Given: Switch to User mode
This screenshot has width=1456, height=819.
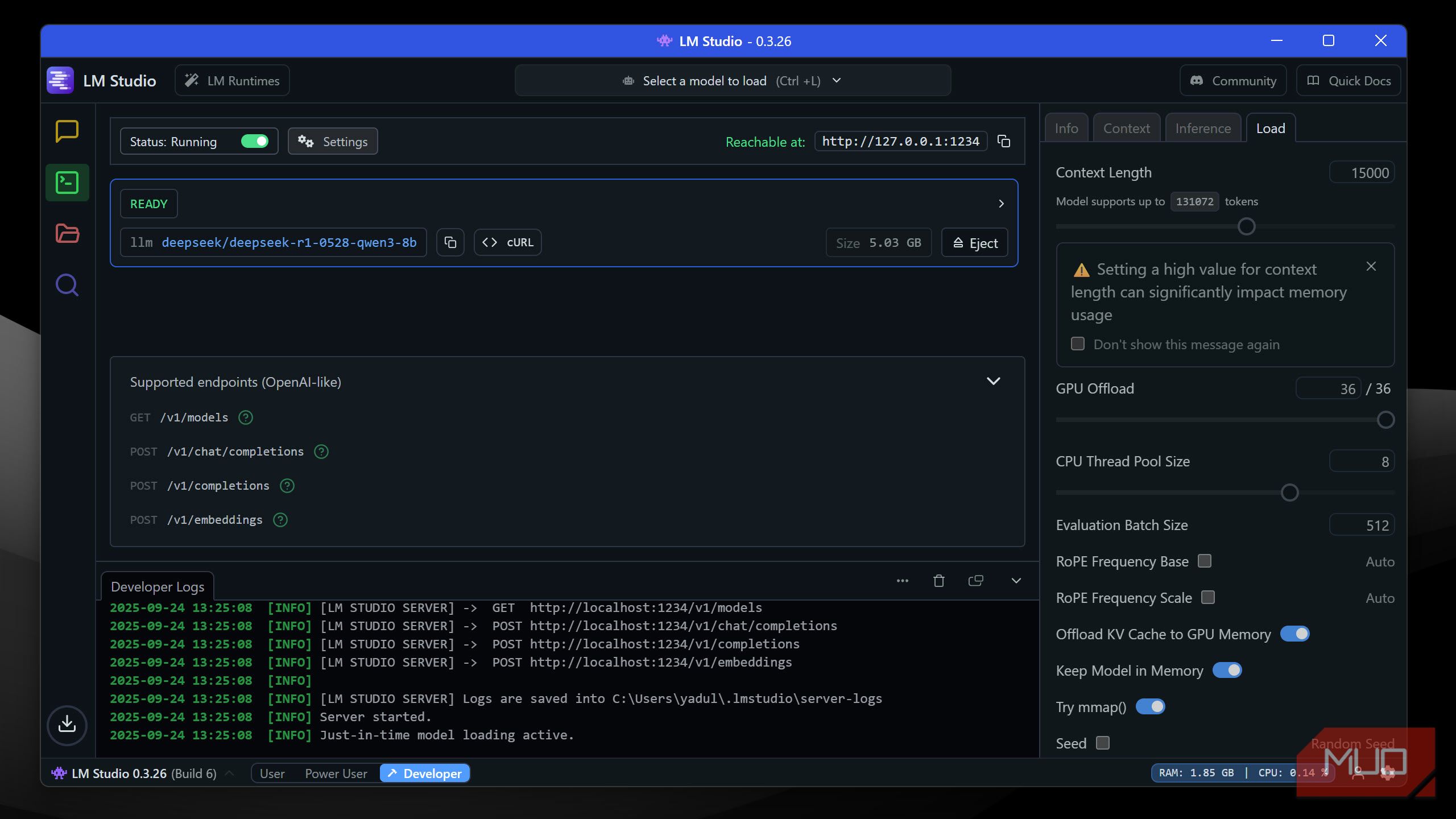Looking at the screenshot, I should pyautogui.click(x=272, y=773).
